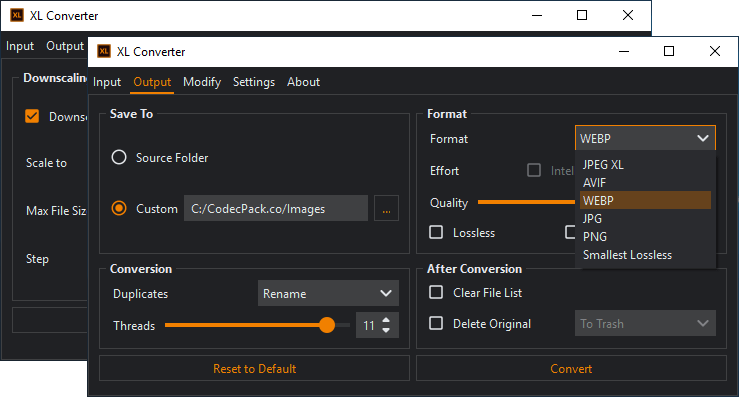Toggle the Intelligent effort checkbox

coord(534,170)
